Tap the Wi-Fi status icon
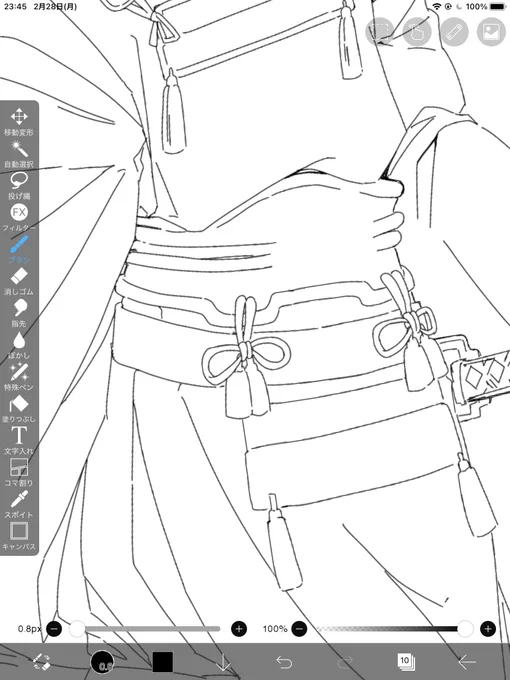Screen dimensions: 510x680 (x=437, y=7)
